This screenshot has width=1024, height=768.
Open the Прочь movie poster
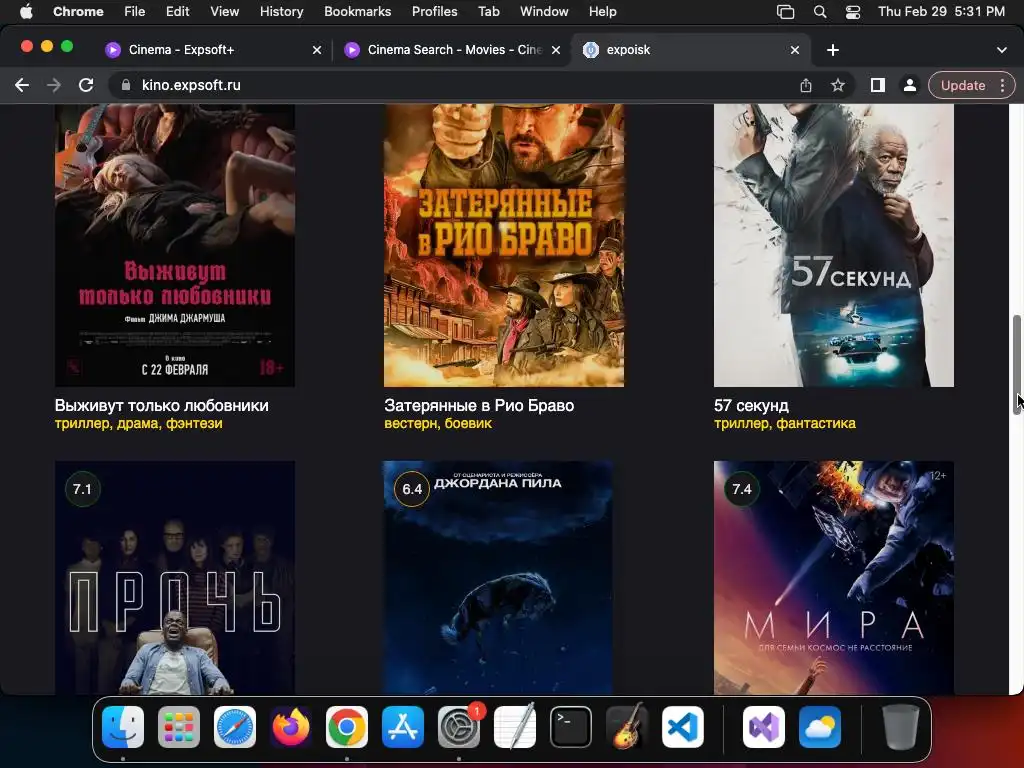[175, 578]
